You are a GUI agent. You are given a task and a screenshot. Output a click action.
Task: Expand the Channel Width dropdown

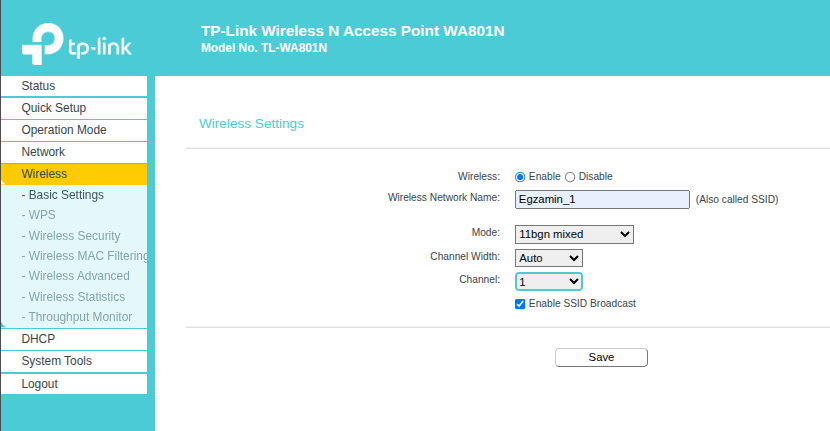(549, 258)
